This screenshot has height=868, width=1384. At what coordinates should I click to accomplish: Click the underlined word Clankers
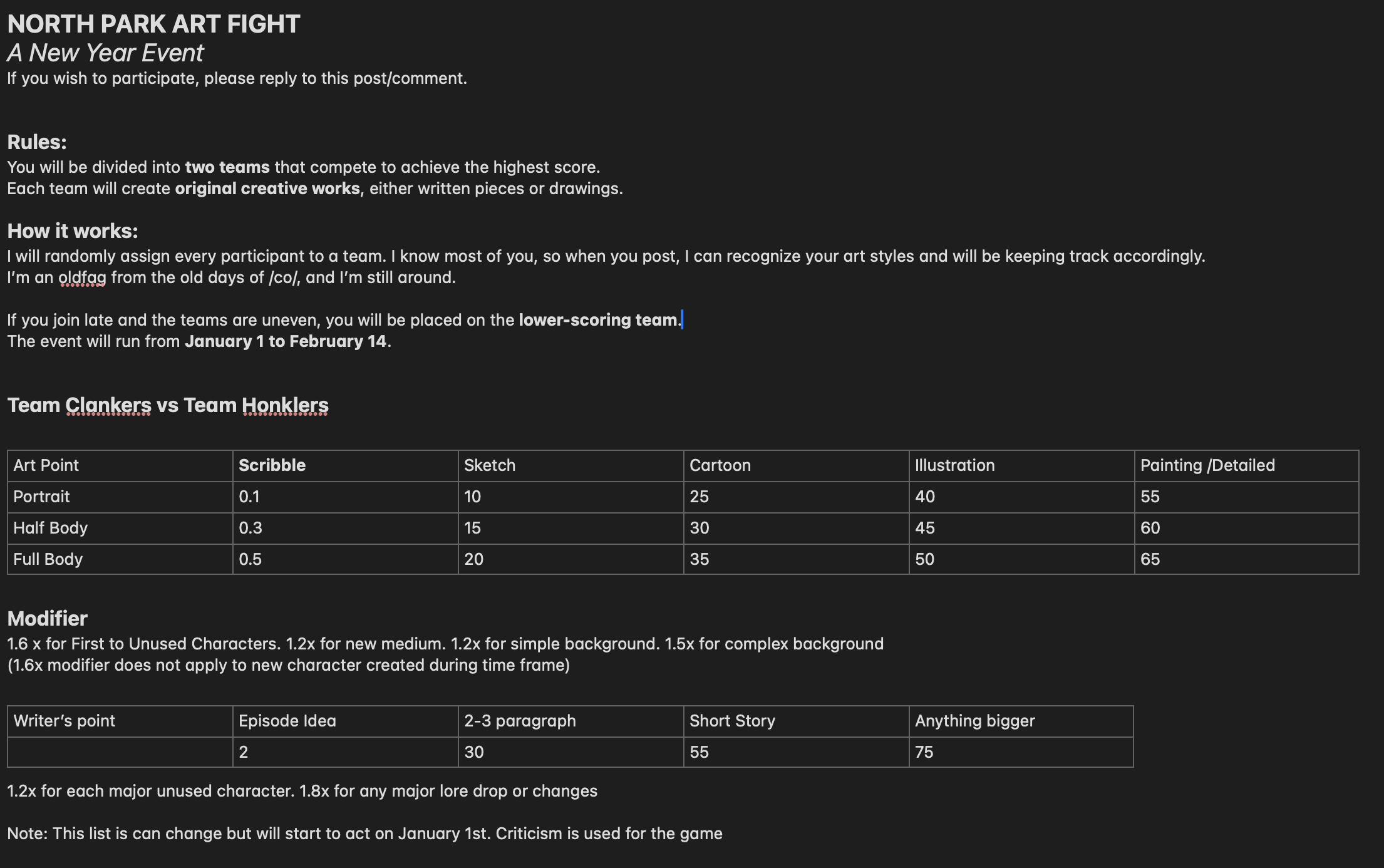coord(108,405)
